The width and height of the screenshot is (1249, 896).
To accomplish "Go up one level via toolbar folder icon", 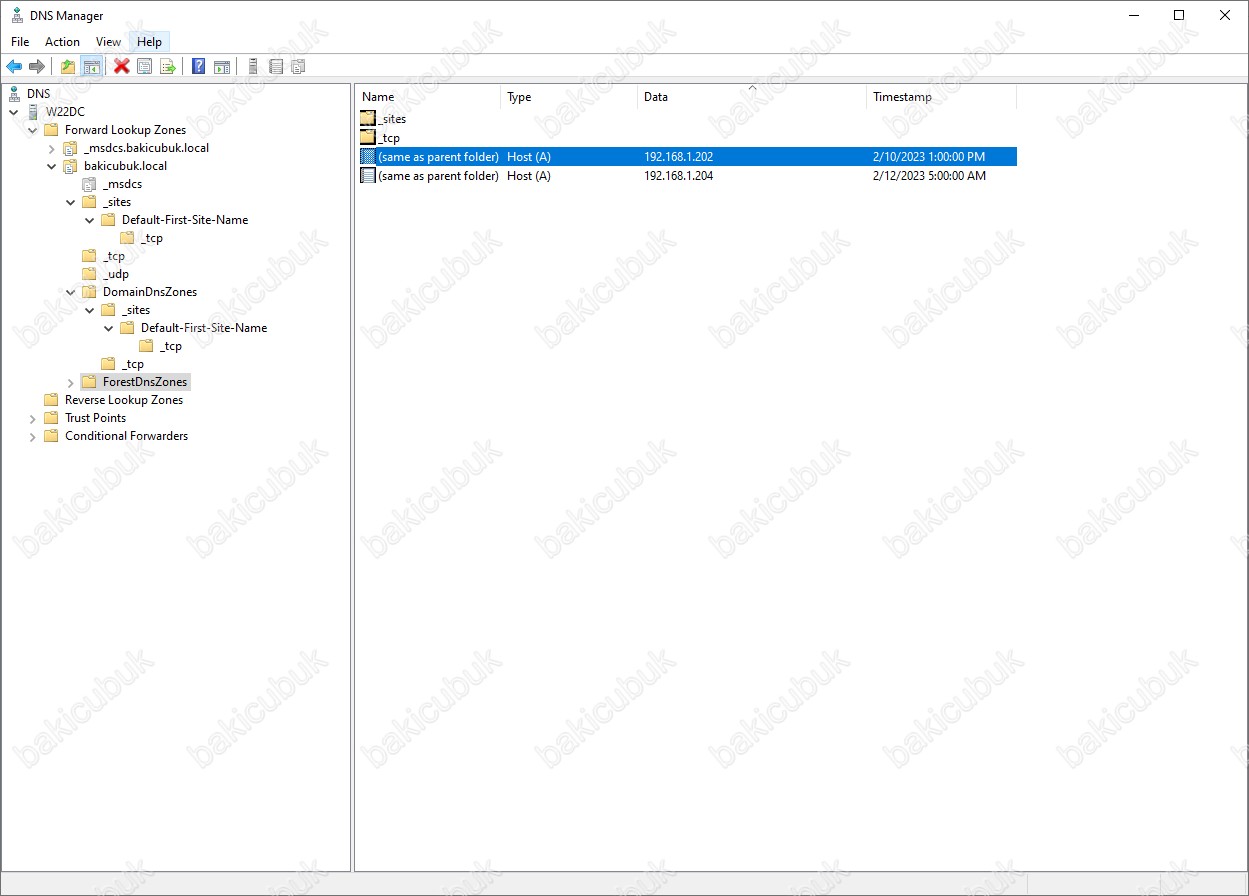I will [x=68, y=67].
